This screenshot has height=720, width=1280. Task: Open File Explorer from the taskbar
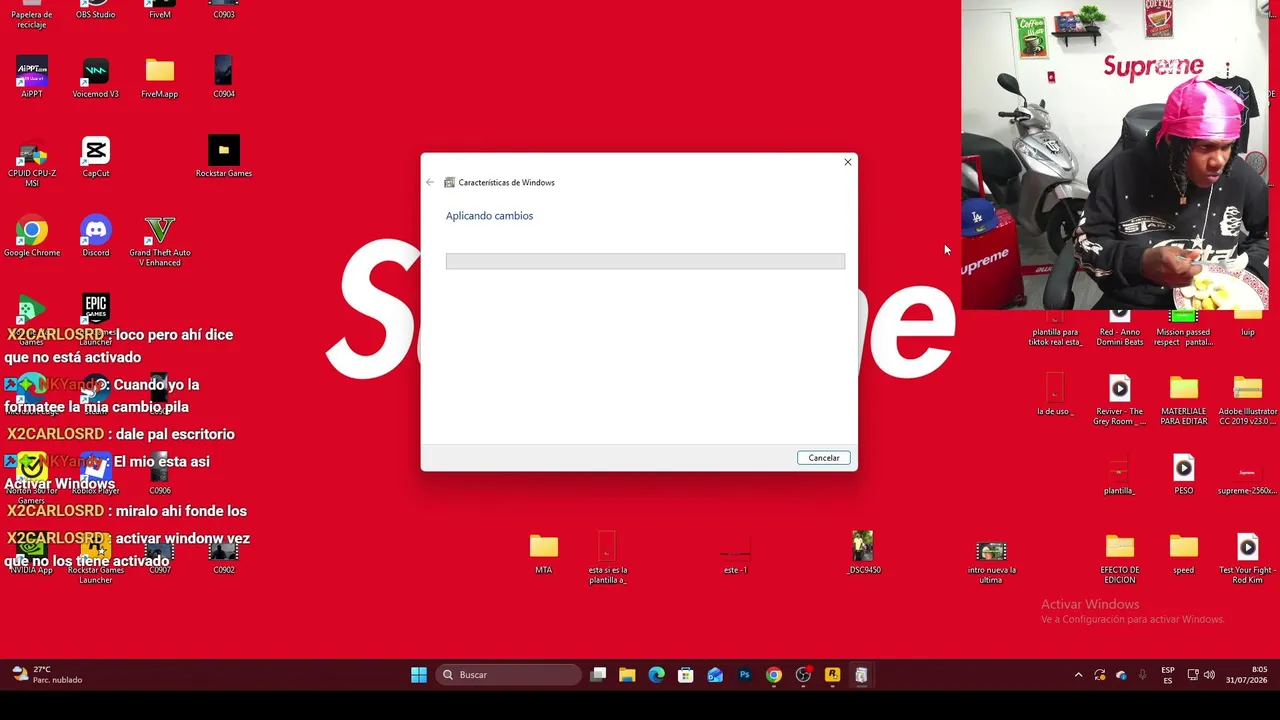(627, 675)
